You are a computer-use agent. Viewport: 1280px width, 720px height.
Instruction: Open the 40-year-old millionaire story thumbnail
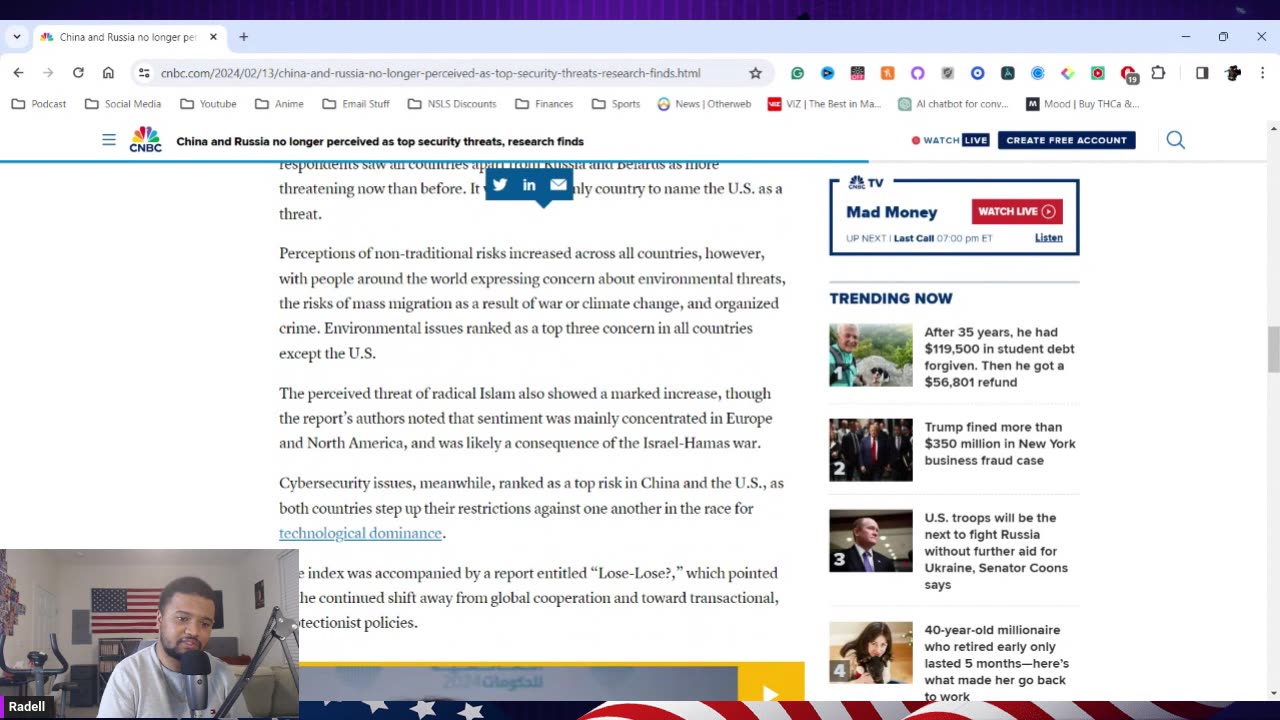click(871, 653)
